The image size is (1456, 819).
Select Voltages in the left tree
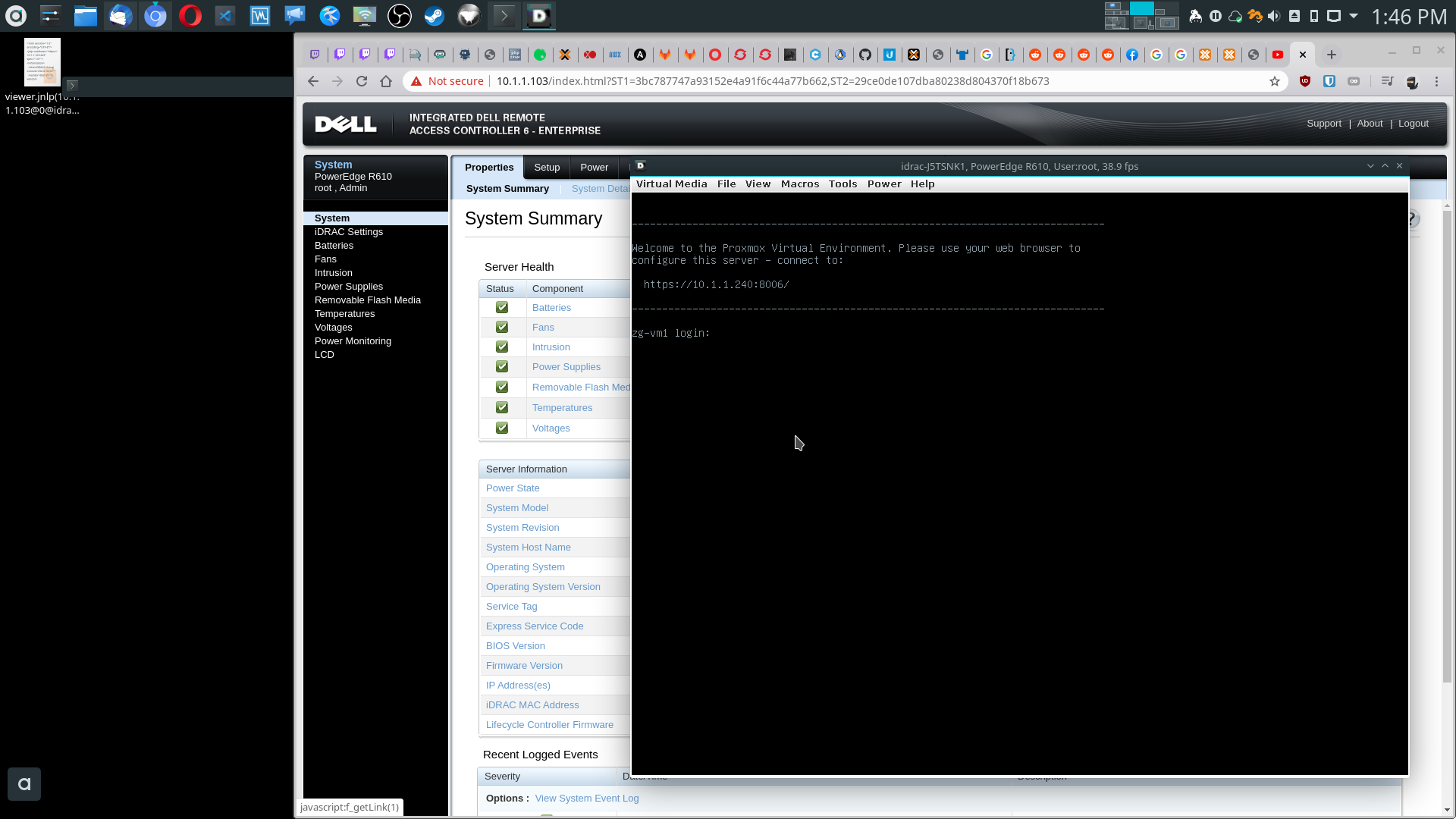(334, 328)
